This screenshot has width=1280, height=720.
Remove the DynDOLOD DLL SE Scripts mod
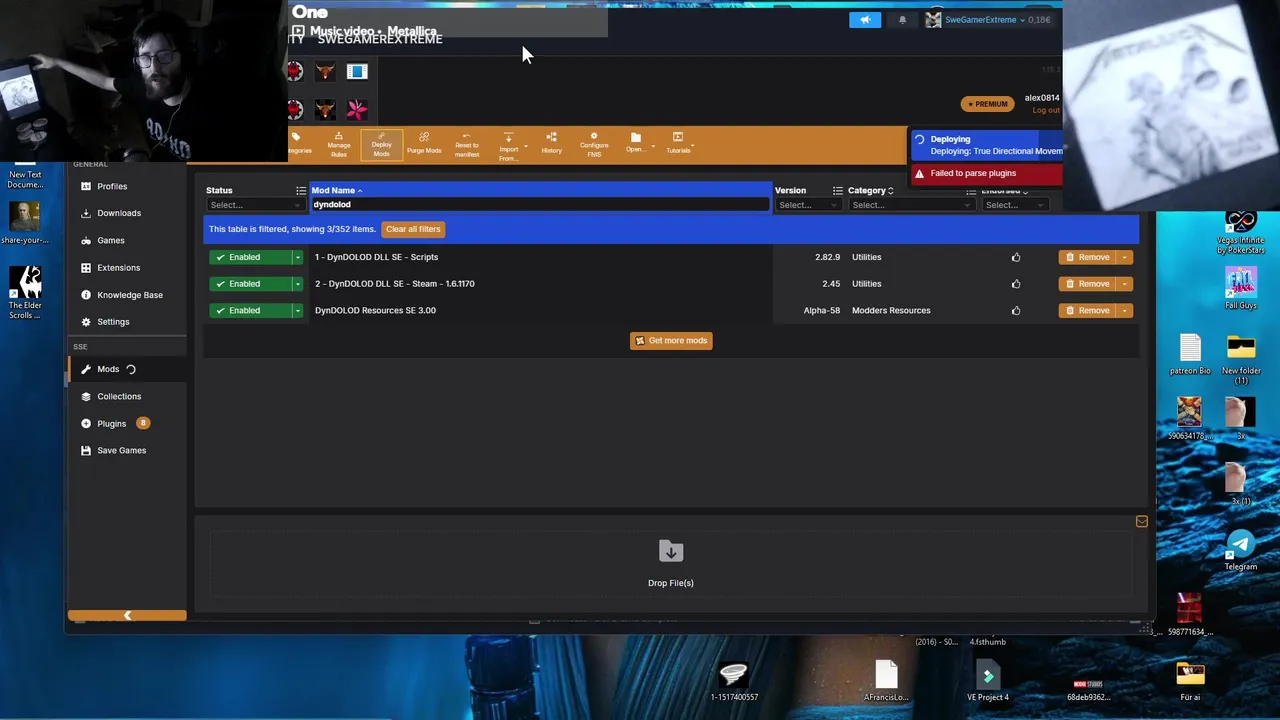(1088, 257)
